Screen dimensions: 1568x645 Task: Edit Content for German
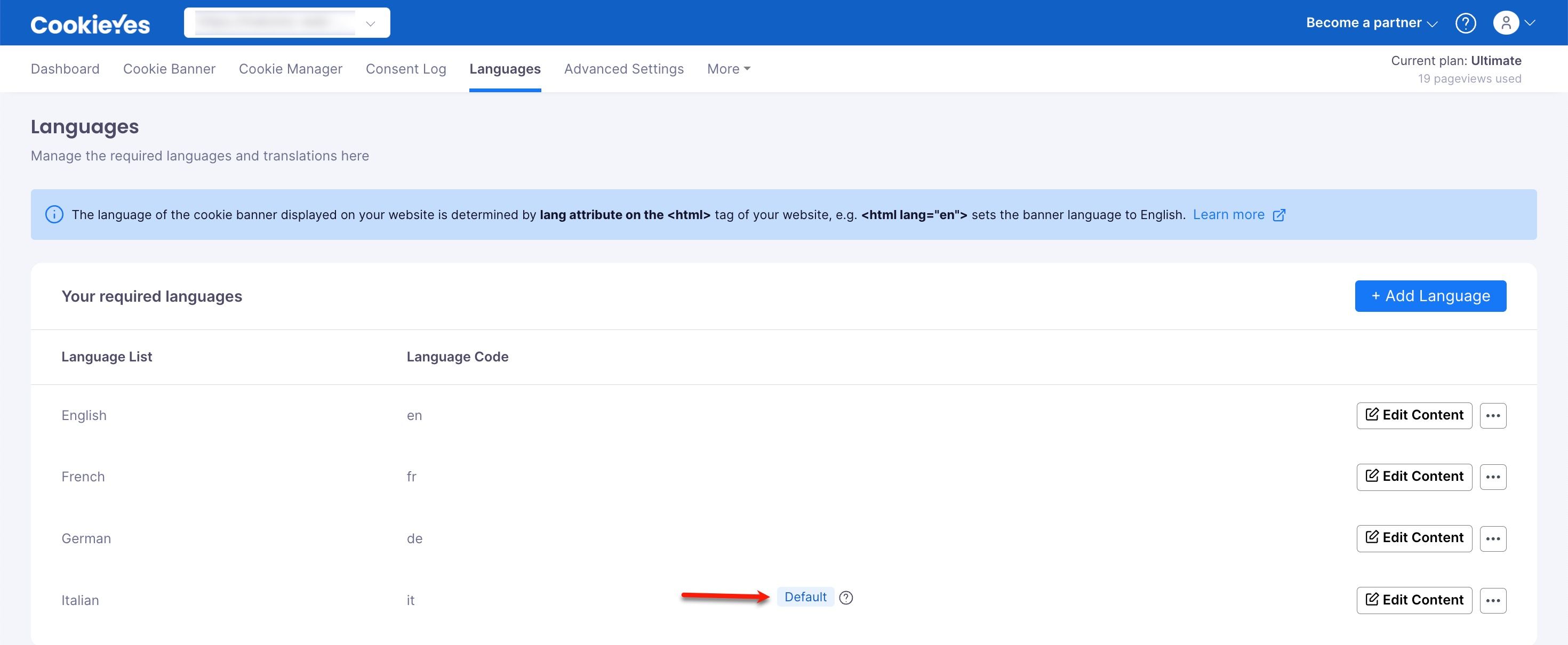click(1413, 538)
